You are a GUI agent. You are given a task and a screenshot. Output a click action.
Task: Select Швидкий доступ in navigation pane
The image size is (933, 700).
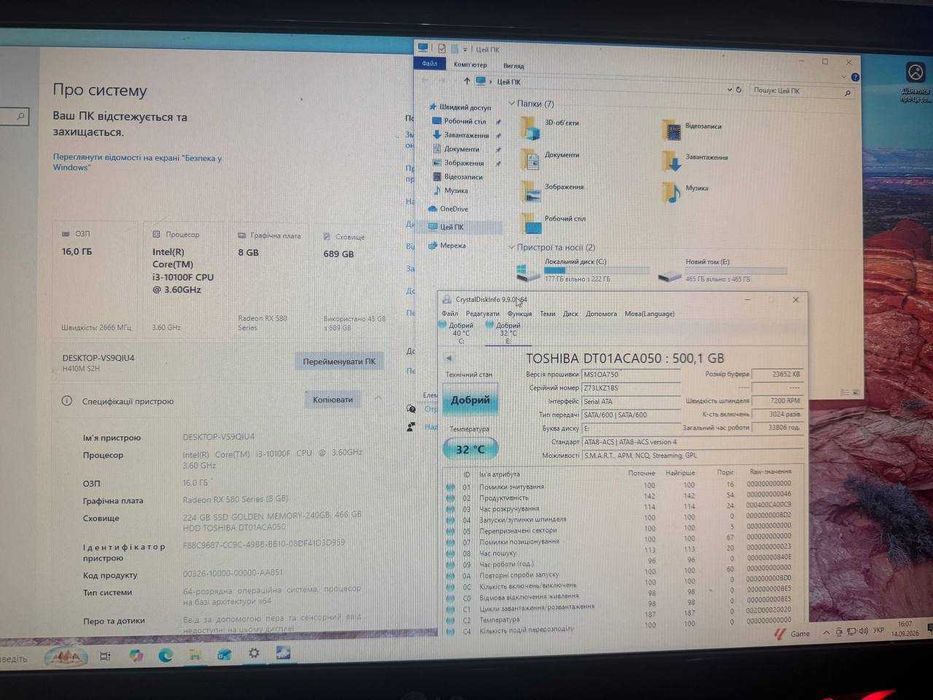pos(461,107)
